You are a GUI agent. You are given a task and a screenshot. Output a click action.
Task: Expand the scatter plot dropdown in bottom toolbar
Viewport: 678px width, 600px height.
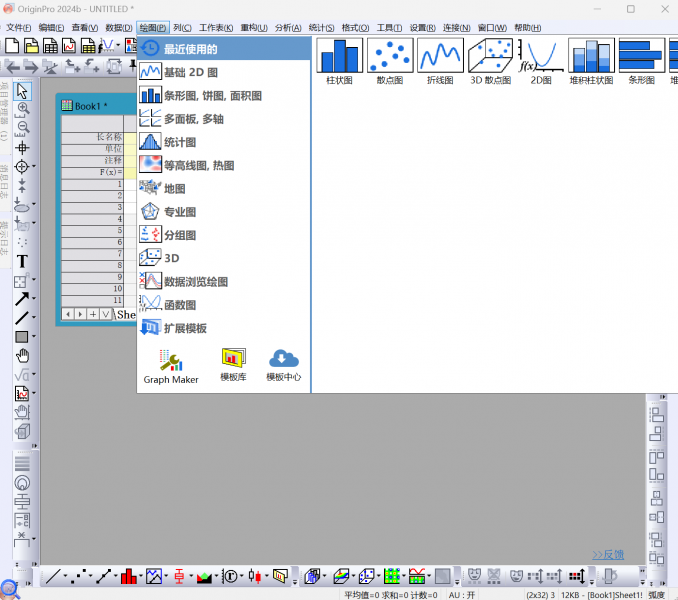(x=90, y=576)
